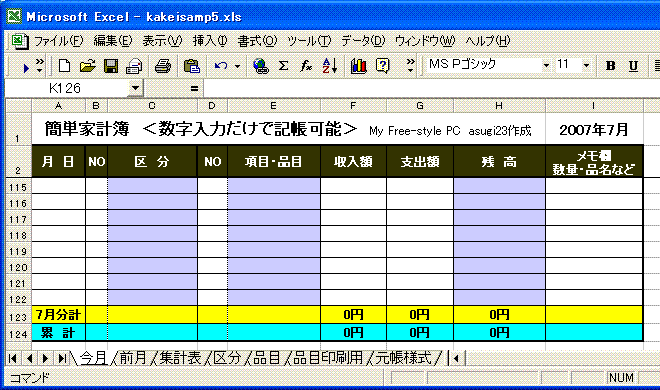Toggle Underline formatting
660x390 pixels.
pos(633,66)
